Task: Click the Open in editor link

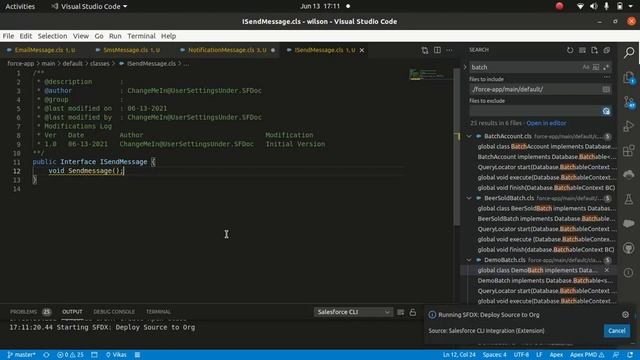Action: click(x=546, y=123)
